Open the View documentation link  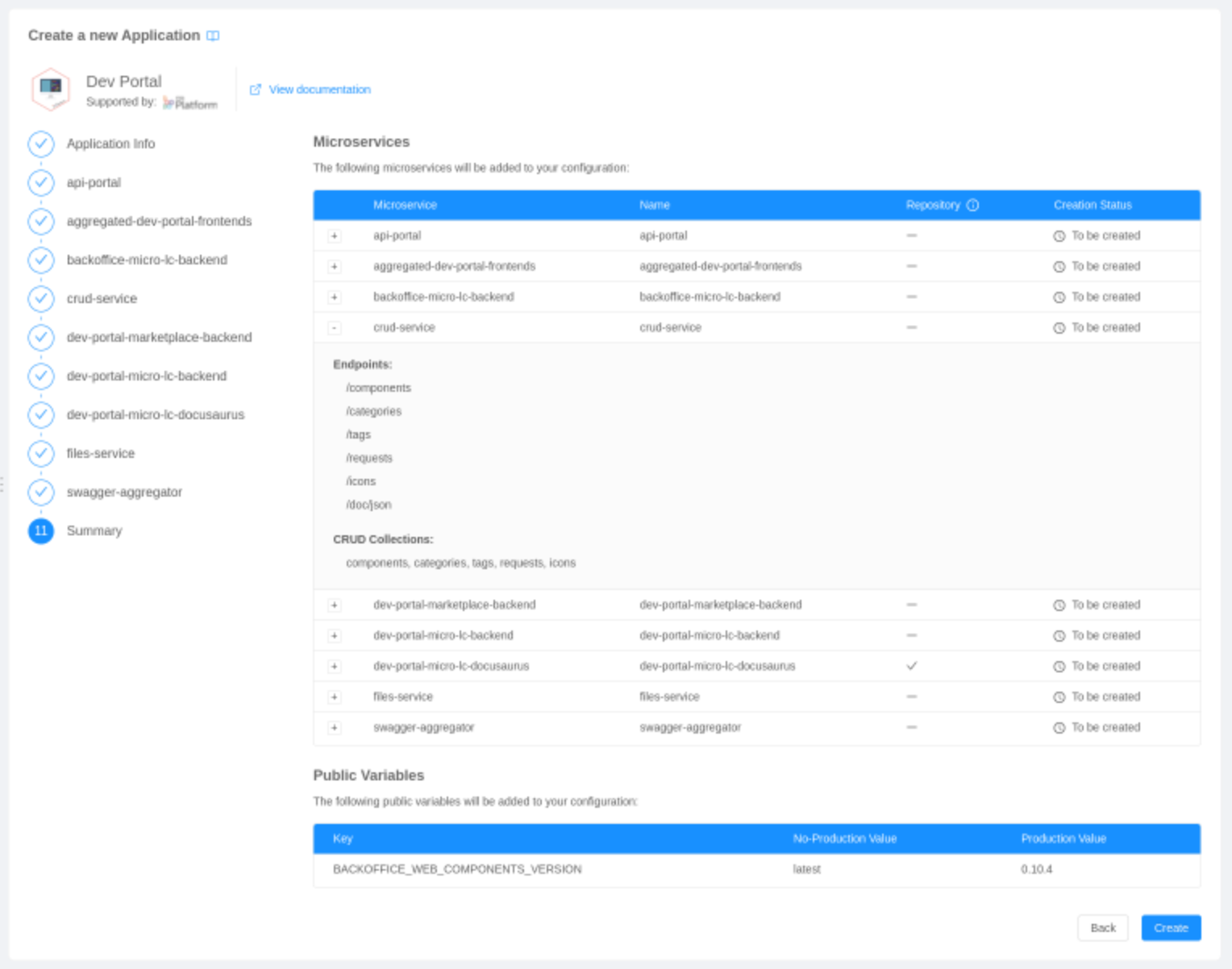click(x=319, y=89)
